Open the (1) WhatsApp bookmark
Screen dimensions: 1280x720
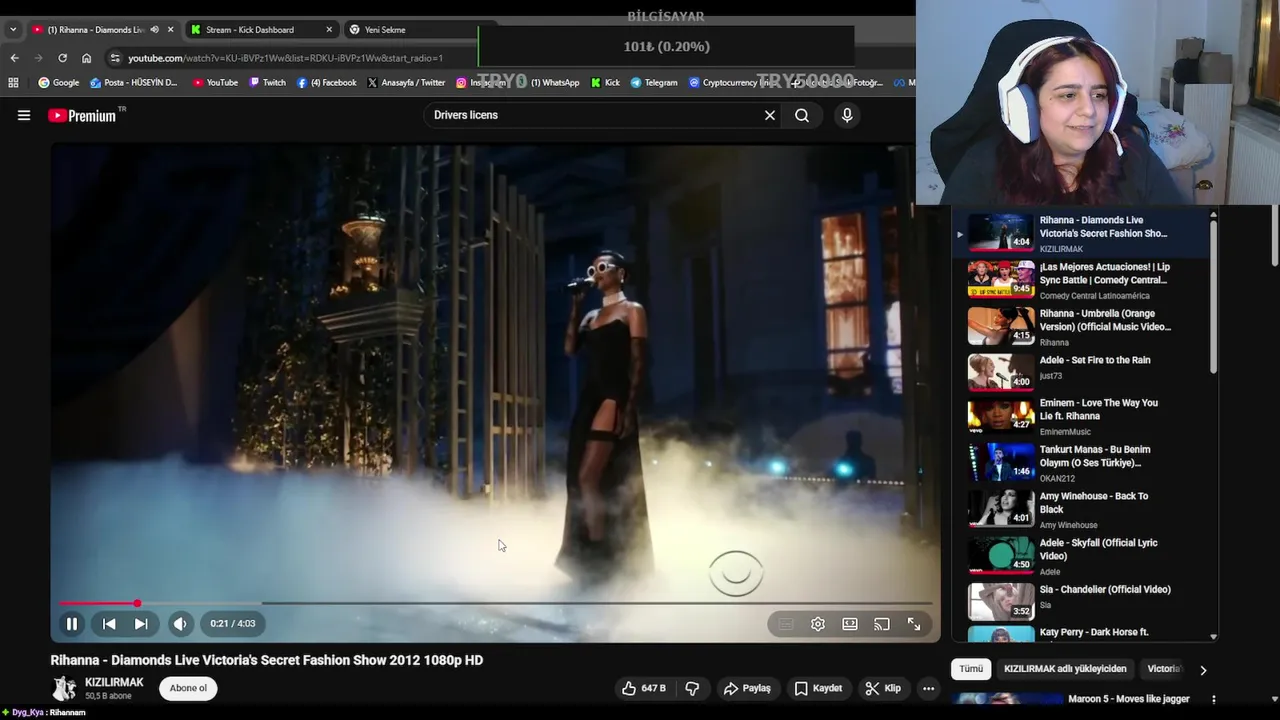click(x=549, y=83)
